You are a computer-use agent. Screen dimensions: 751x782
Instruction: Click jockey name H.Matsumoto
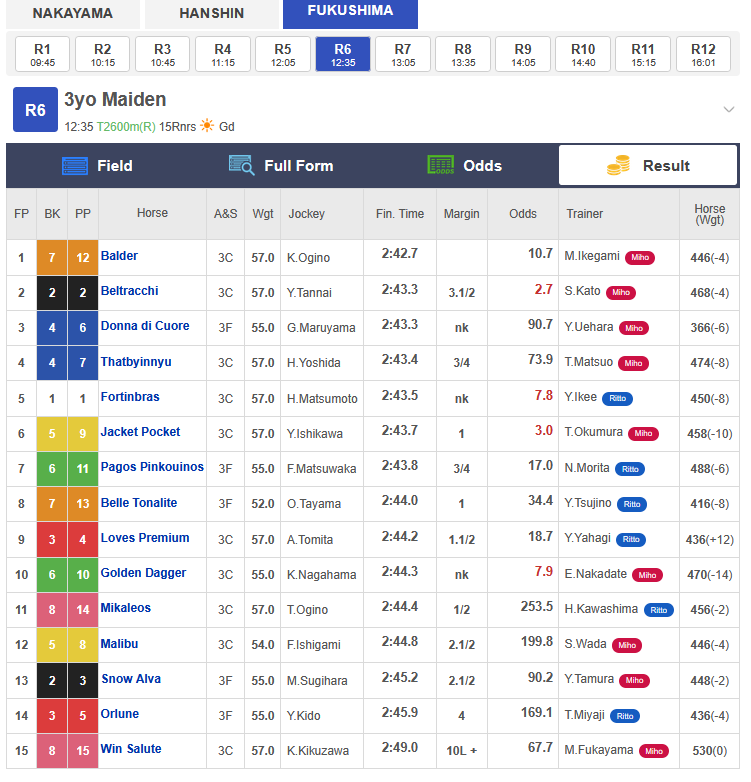tap(322, 399)
